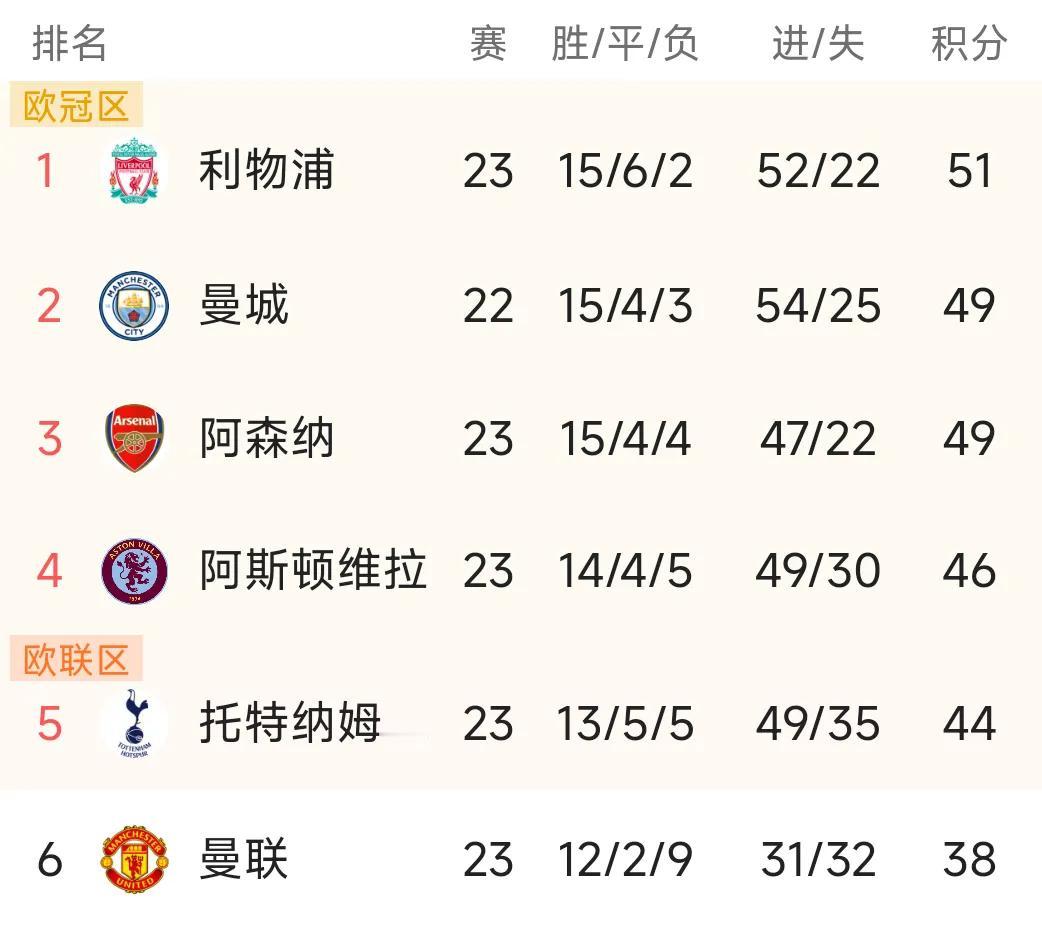Click the 排名 column header
The height and width of the screenshot is (947, 1042).
[x=69, y=44]
